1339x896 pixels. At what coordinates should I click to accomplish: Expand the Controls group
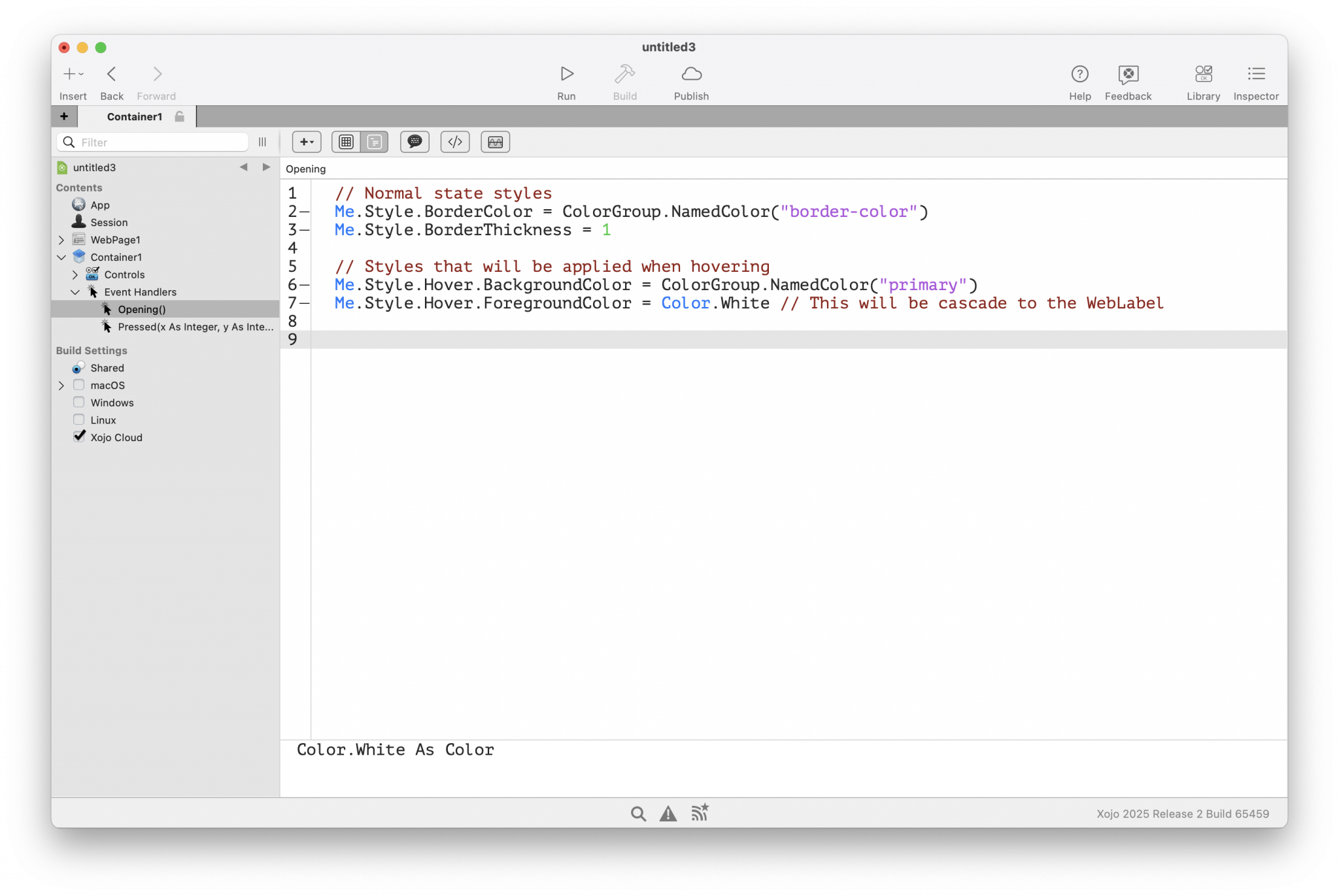click(x=75, y=274)
